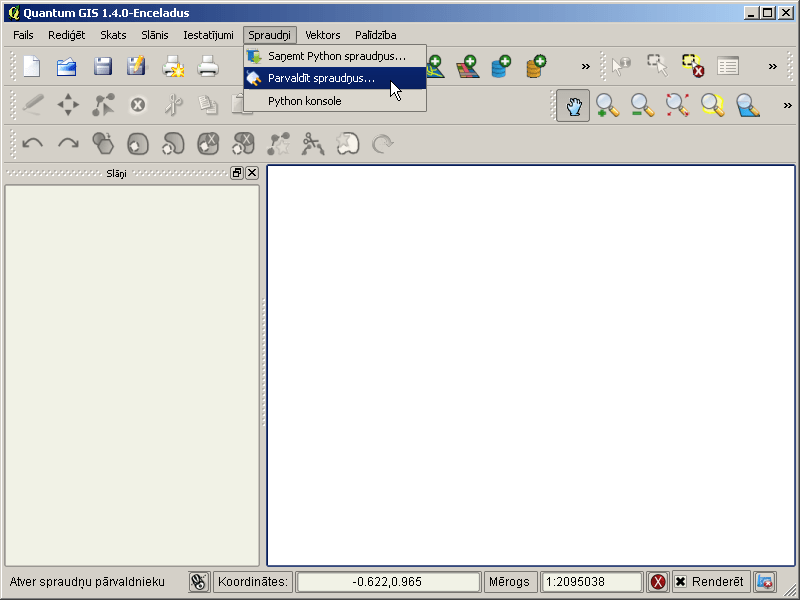Add PostGIS layer blue database icon
Viewport: 800px width, 600px height.
pos(501,66)
